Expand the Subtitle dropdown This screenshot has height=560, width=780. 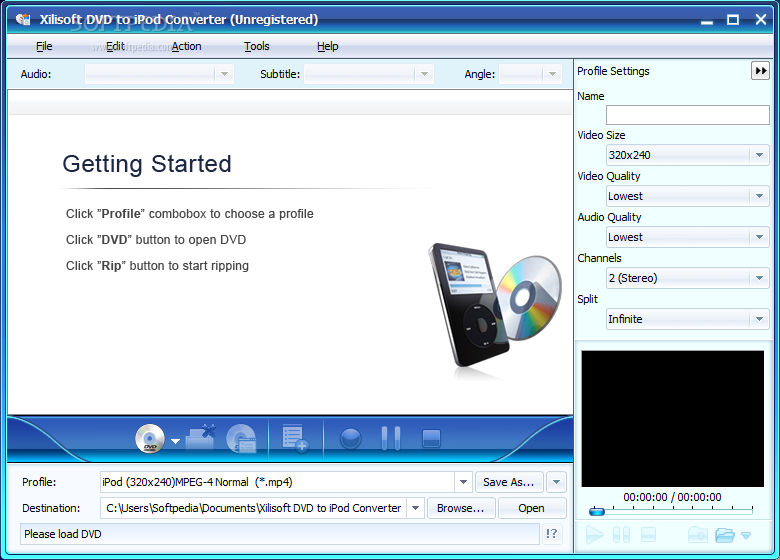click(424, 74)
